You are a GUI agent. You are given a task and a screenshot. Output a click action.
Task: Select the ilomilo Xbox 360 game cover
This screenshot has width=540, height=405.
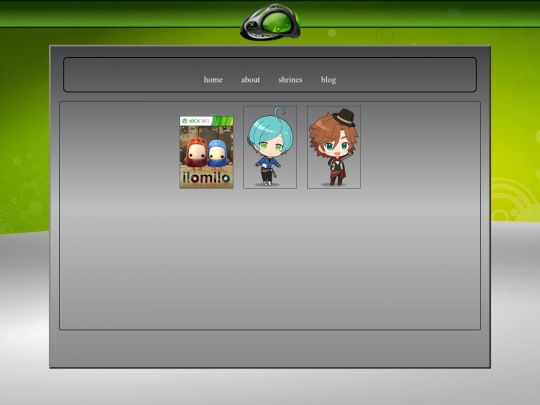click(x=207, y=152)
